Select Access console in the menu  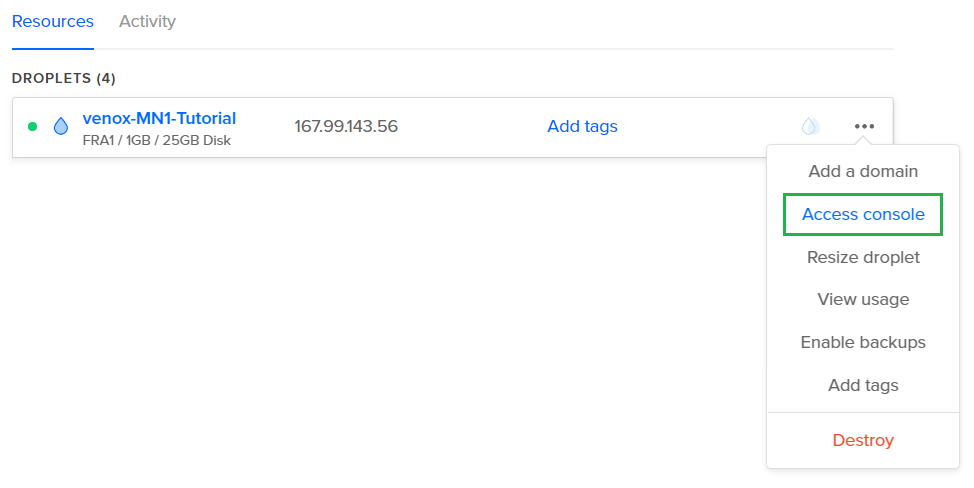pyautogui.click(x=863, y=214)
